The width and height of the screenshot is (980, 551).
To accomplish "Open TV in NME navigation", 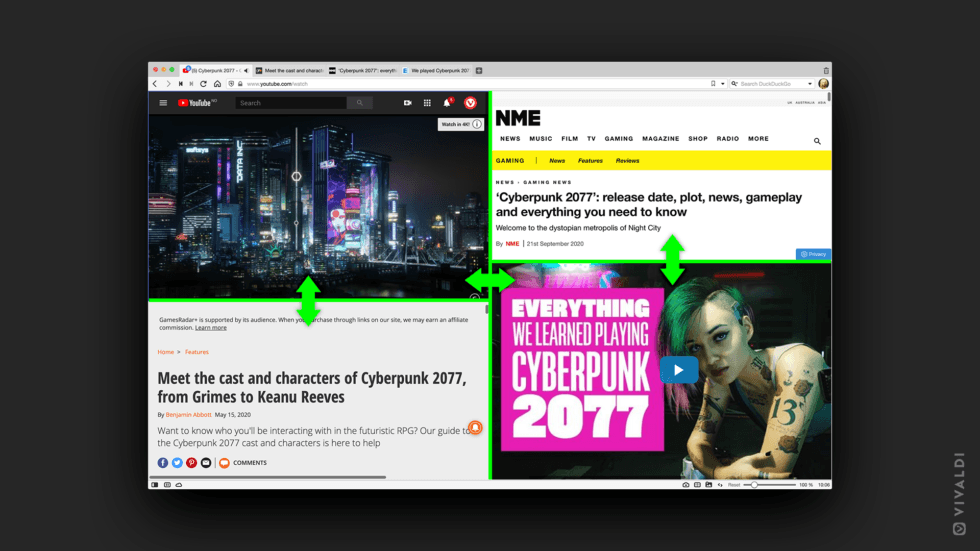I will (x=591, y=139).
